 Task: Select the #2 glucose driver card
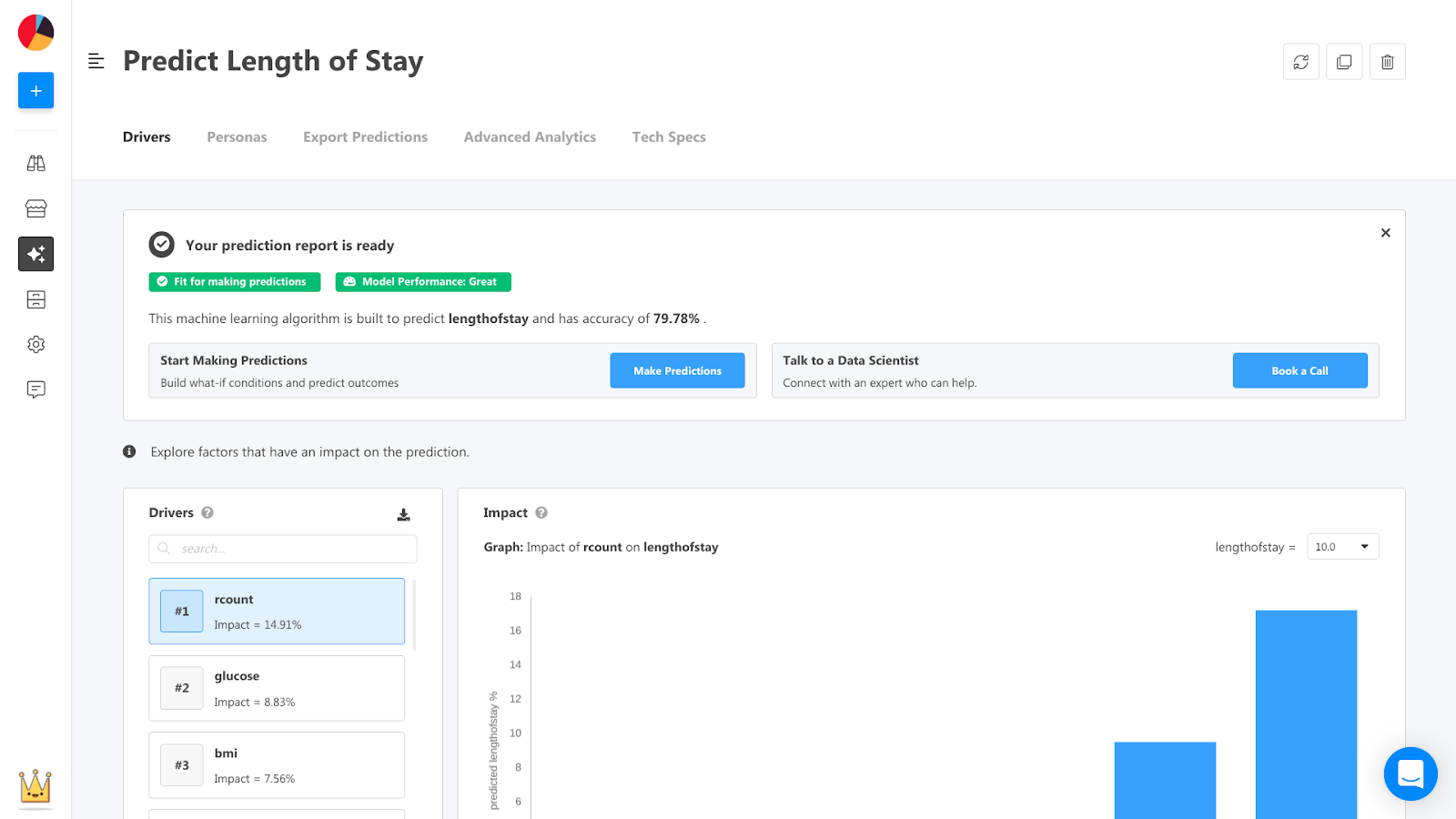click(x=277, y=688)
